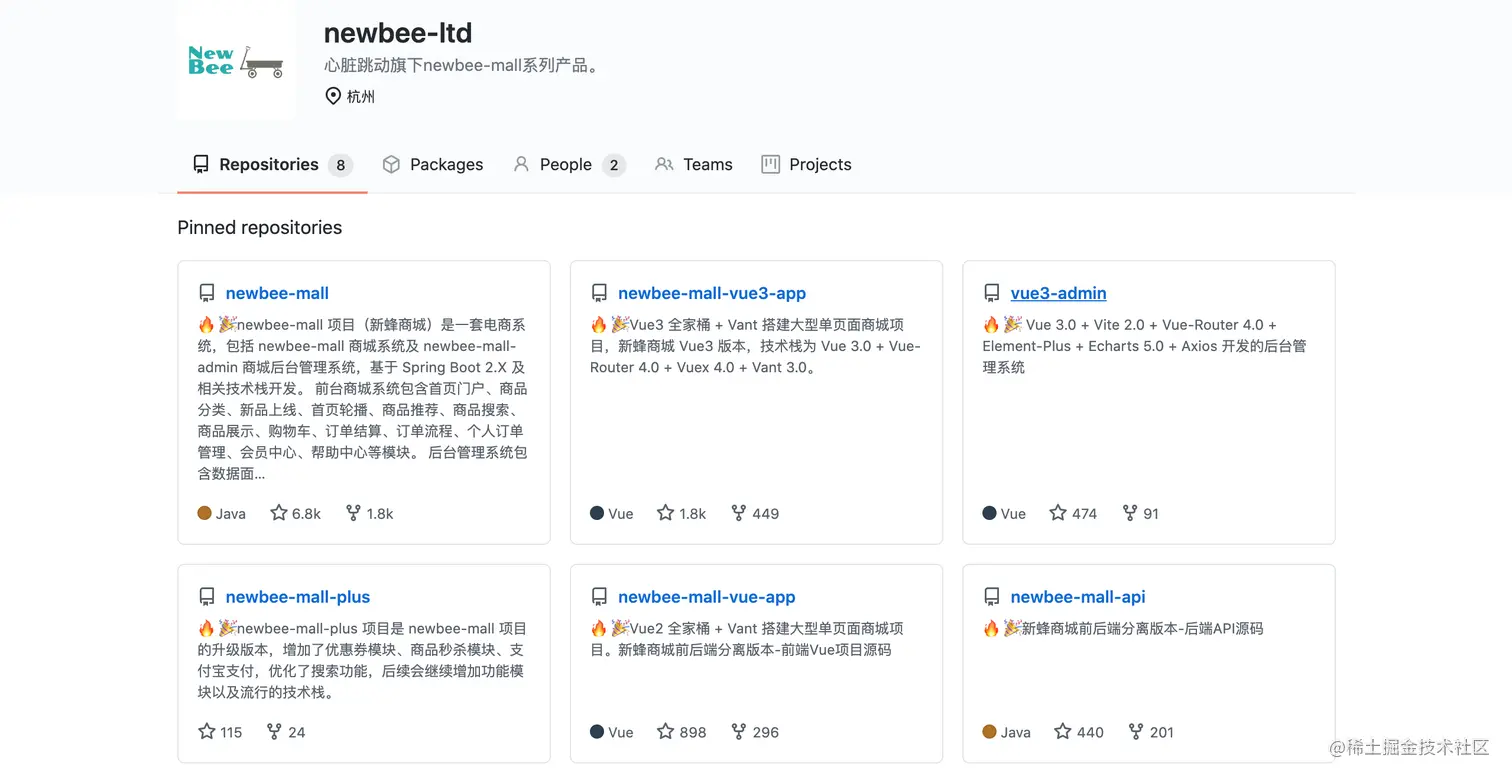The image size is (1512, 780).
Task: Click the Repositories tab book icon
Action: pos(201,164)
